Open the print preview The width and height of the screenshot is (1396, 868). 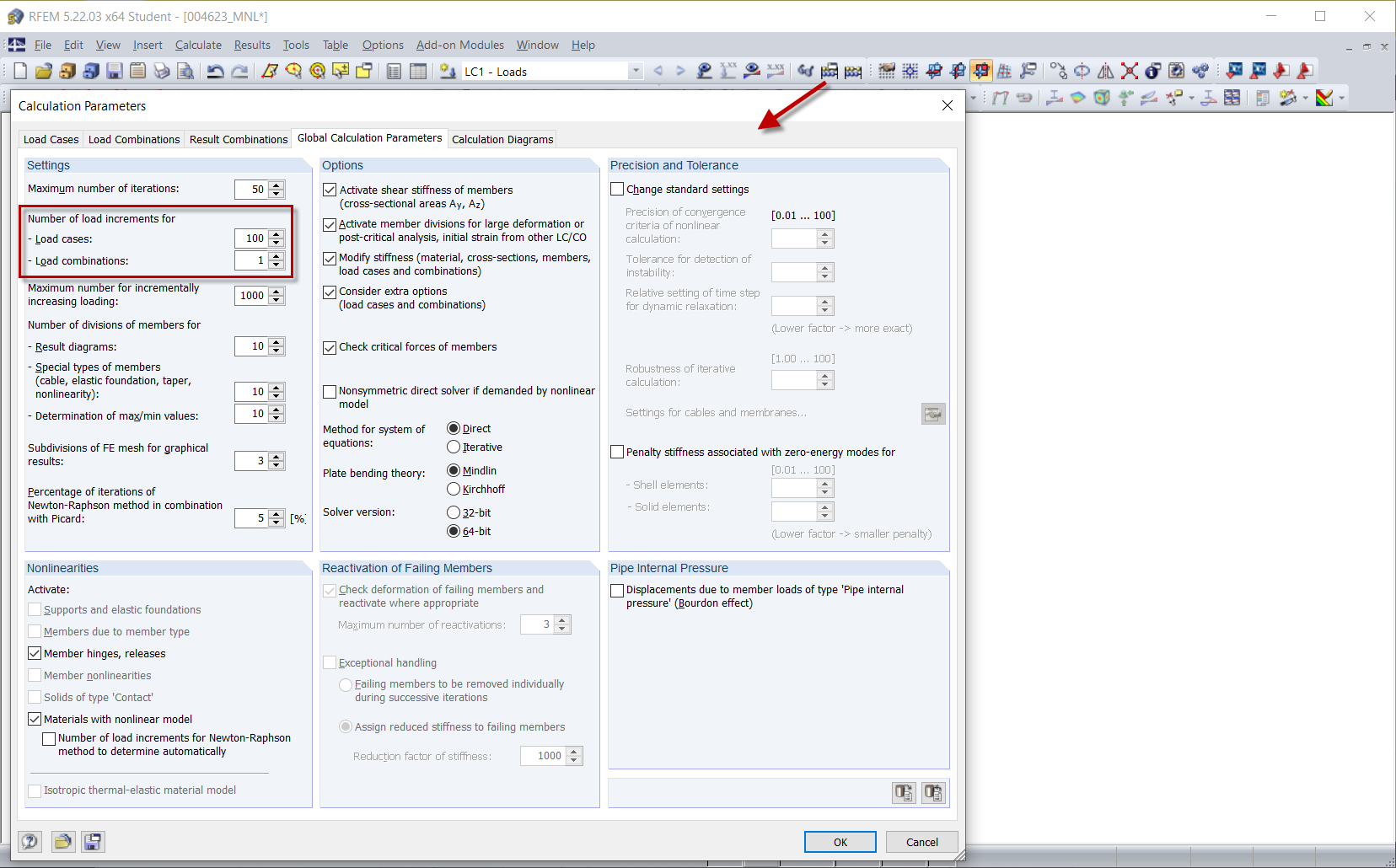click(185, 71)
